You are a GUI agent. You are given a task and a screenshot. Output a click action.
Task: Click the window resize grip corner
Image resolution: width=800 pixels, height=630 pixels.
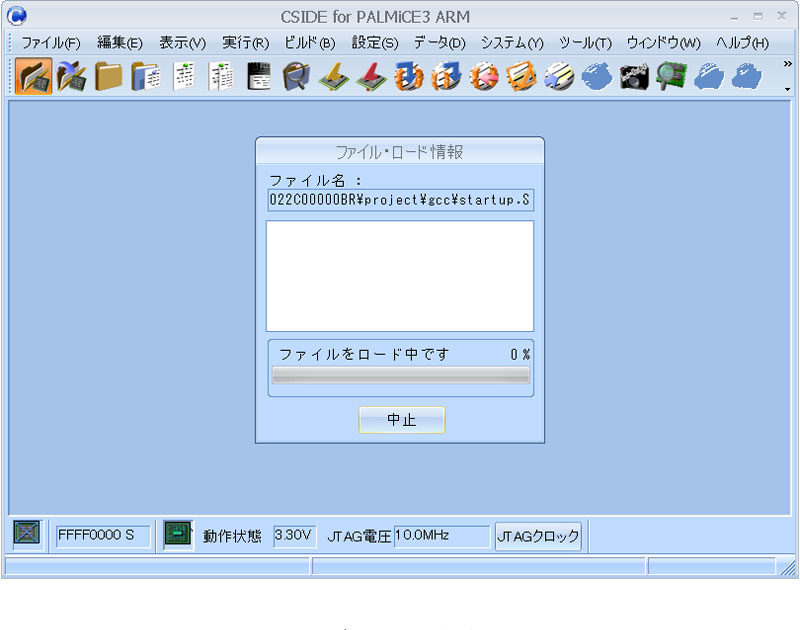(788, 567)
